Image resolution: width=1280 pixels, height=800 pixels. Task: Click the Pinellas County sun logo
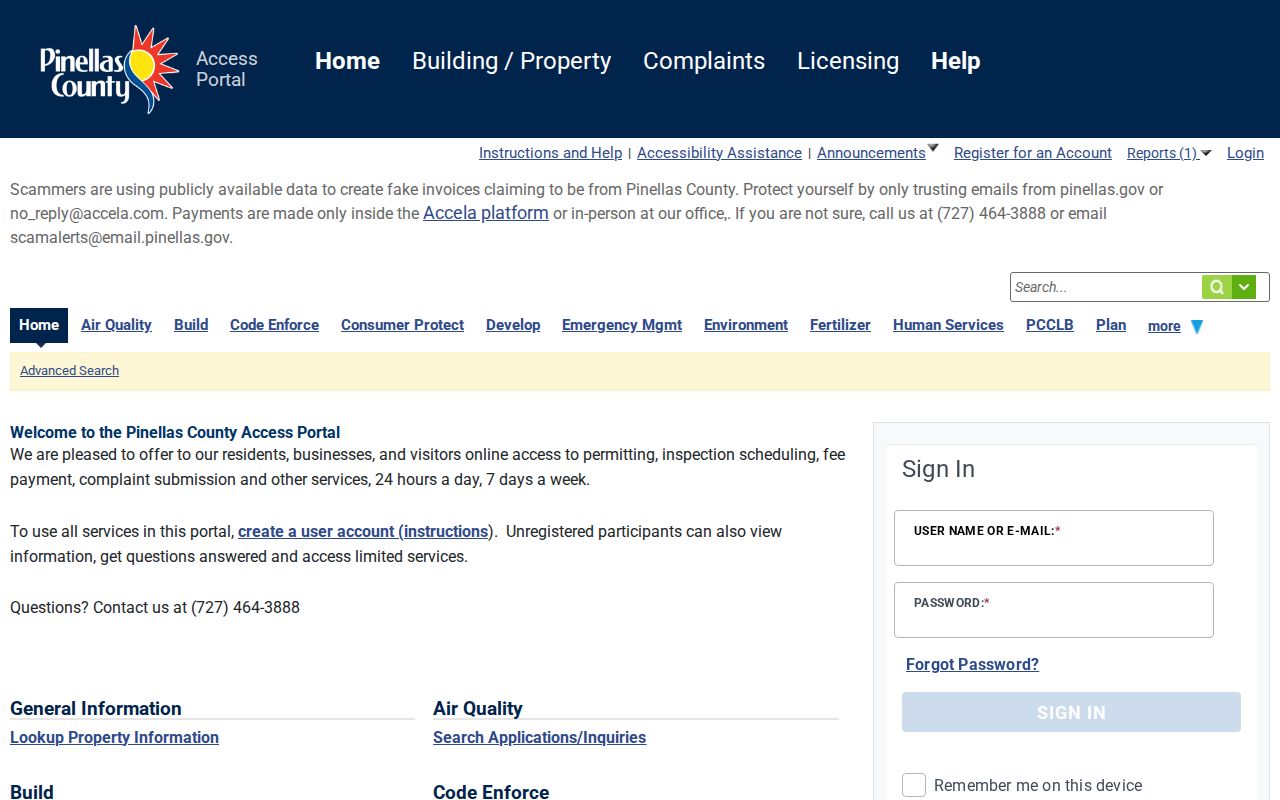coord(109,69)
